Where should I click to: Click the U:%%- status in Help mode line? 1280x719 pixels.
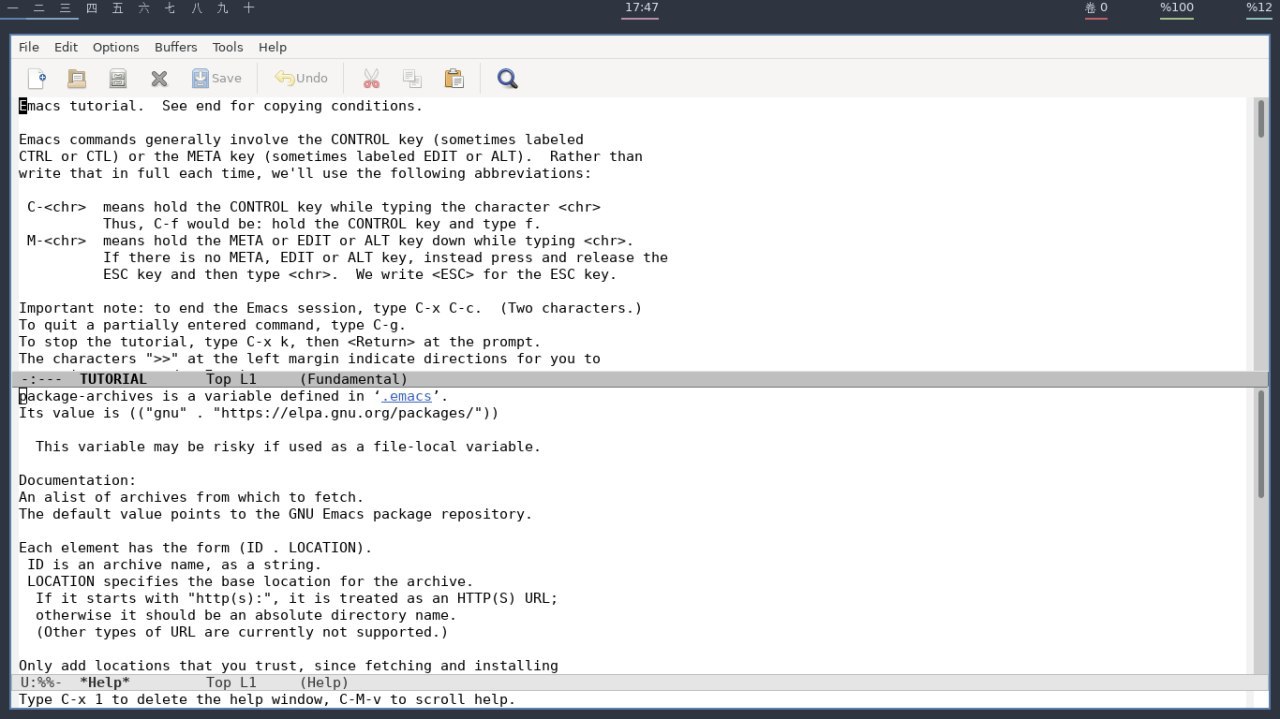point(41,682)
